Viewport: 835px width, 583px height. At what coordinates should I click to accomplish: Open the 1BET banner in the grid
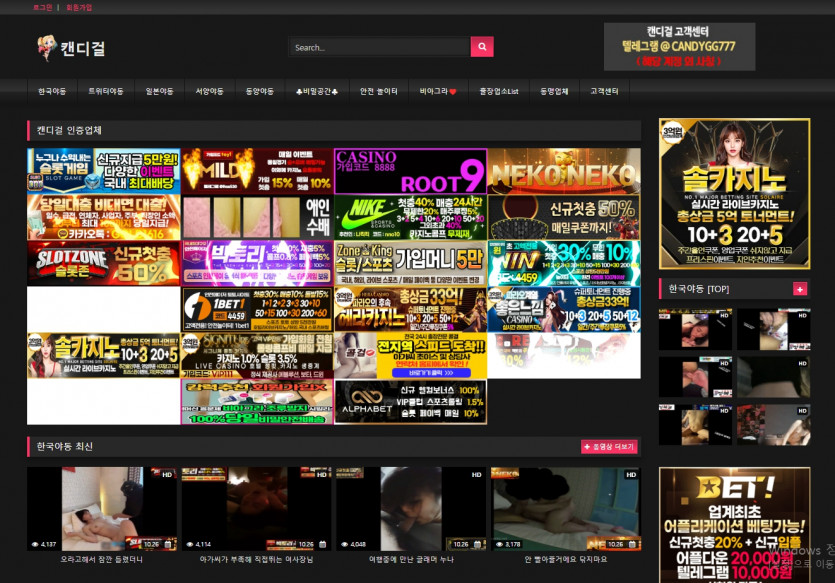[257, 309]
